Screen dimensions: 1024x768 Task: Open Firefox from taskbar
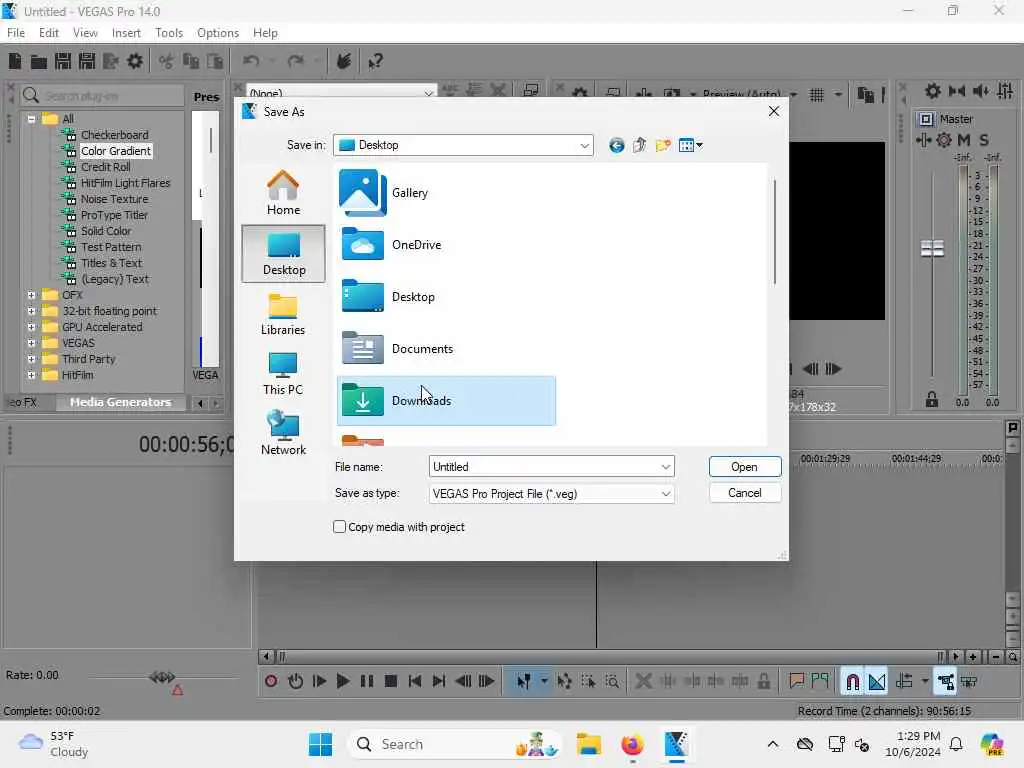[632, 744]
